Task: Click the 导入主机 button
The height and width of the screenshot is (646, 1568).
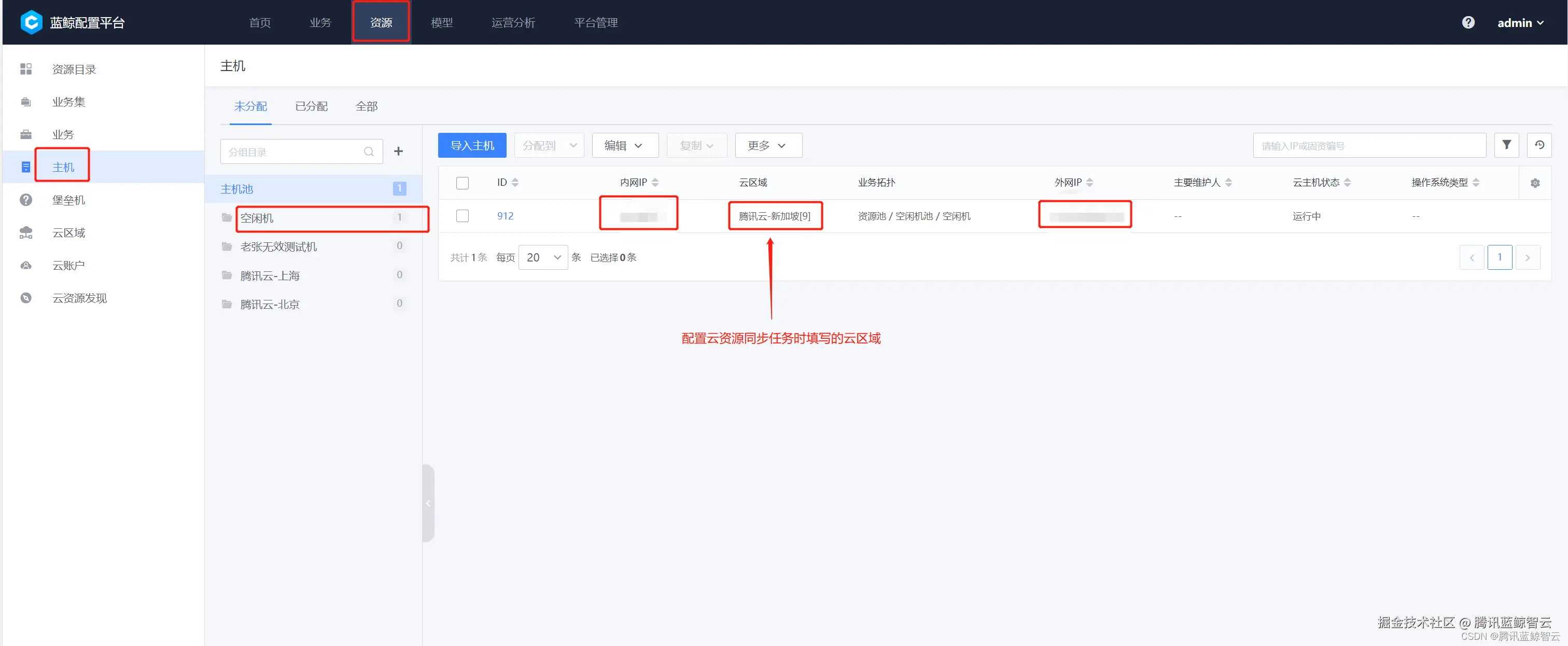Action: [472, 145]
